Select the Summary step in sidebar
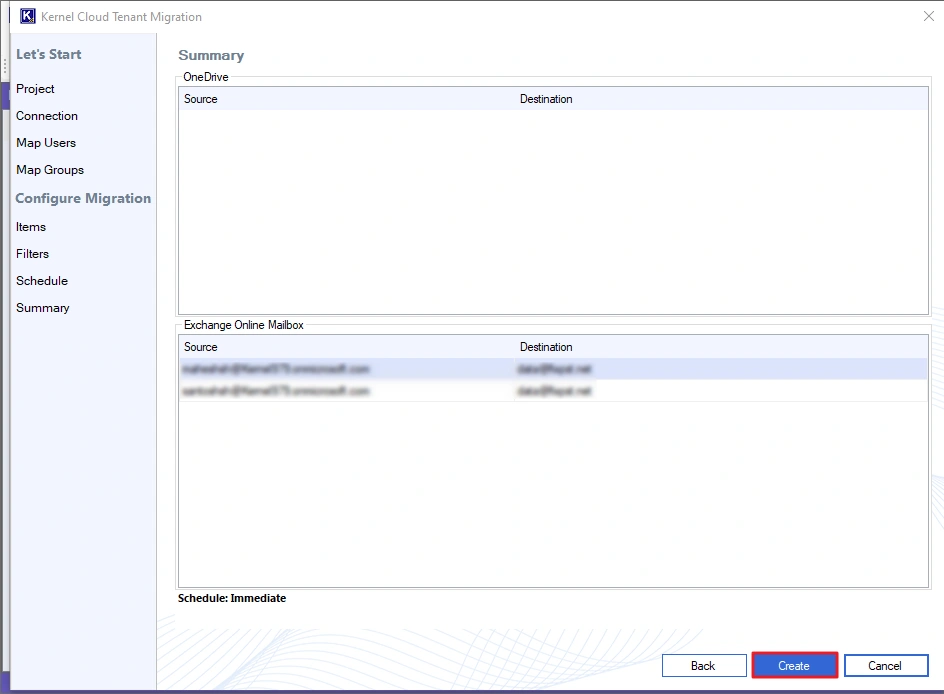 43,308
